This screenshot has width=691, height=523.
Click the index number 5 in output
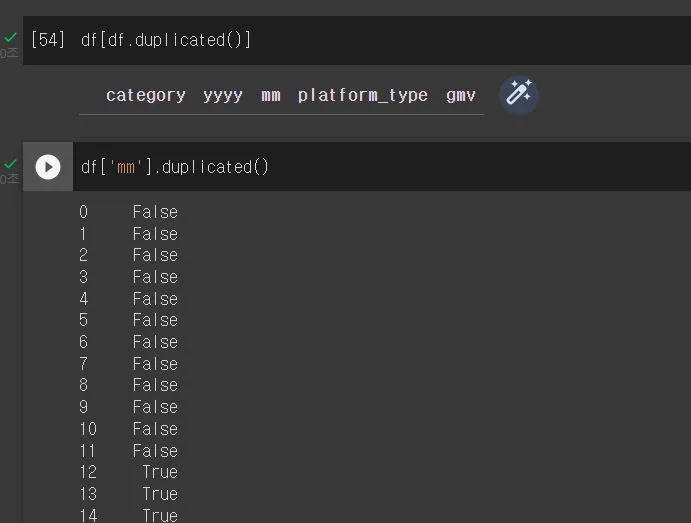tap(83, 320)
